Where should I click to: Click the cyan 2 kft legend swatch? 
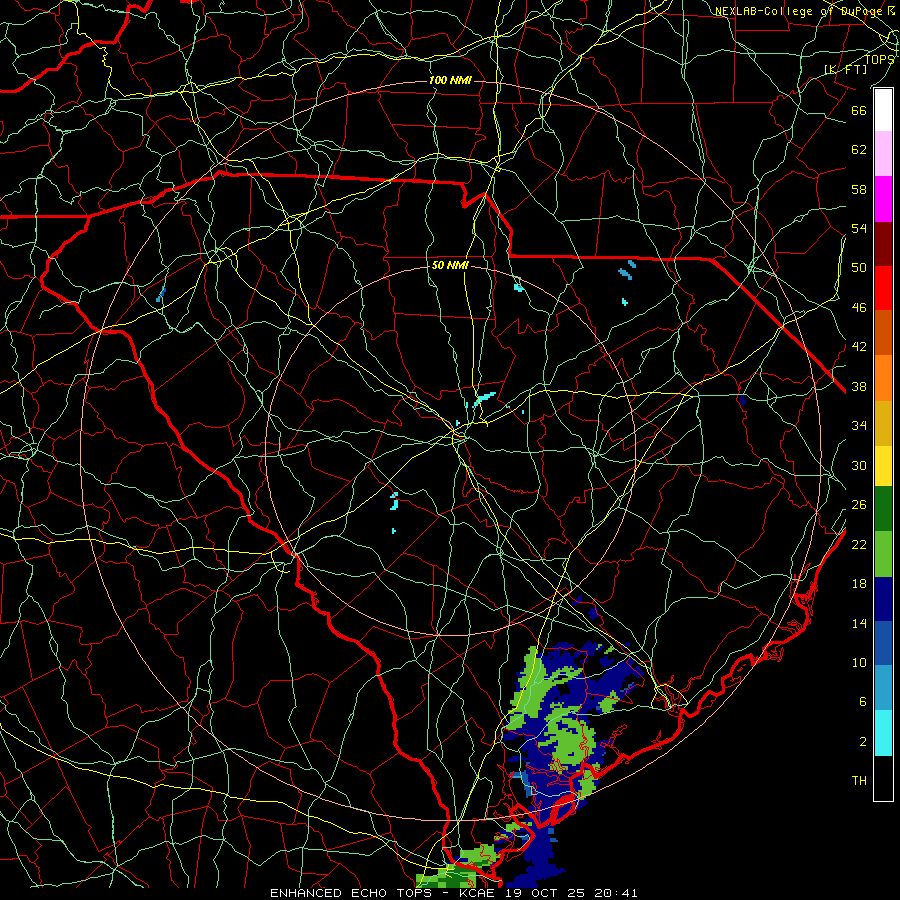coord(883,733)
